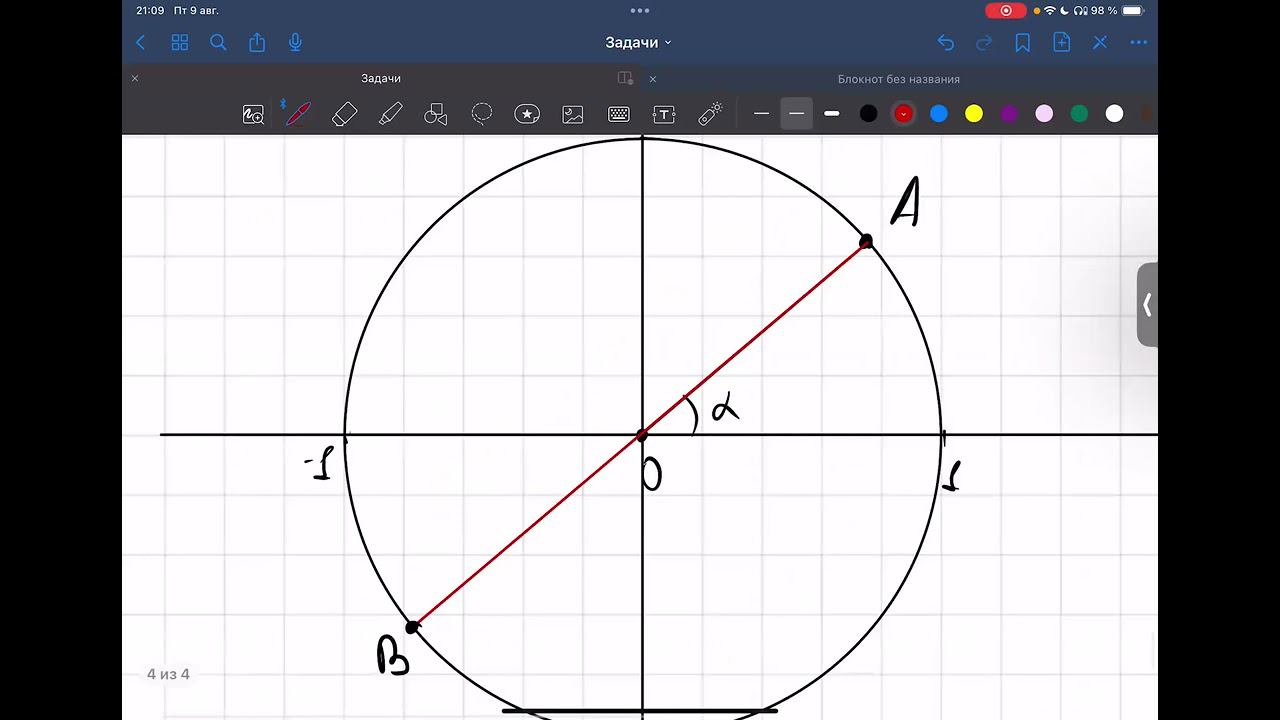Switch to the Блокнот без названия tab

(899, 79)
